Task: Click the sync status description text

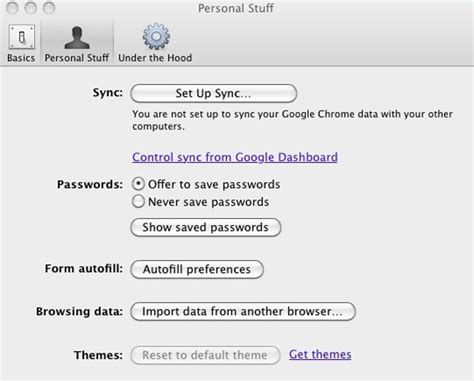Action: [x=292, y=120]
